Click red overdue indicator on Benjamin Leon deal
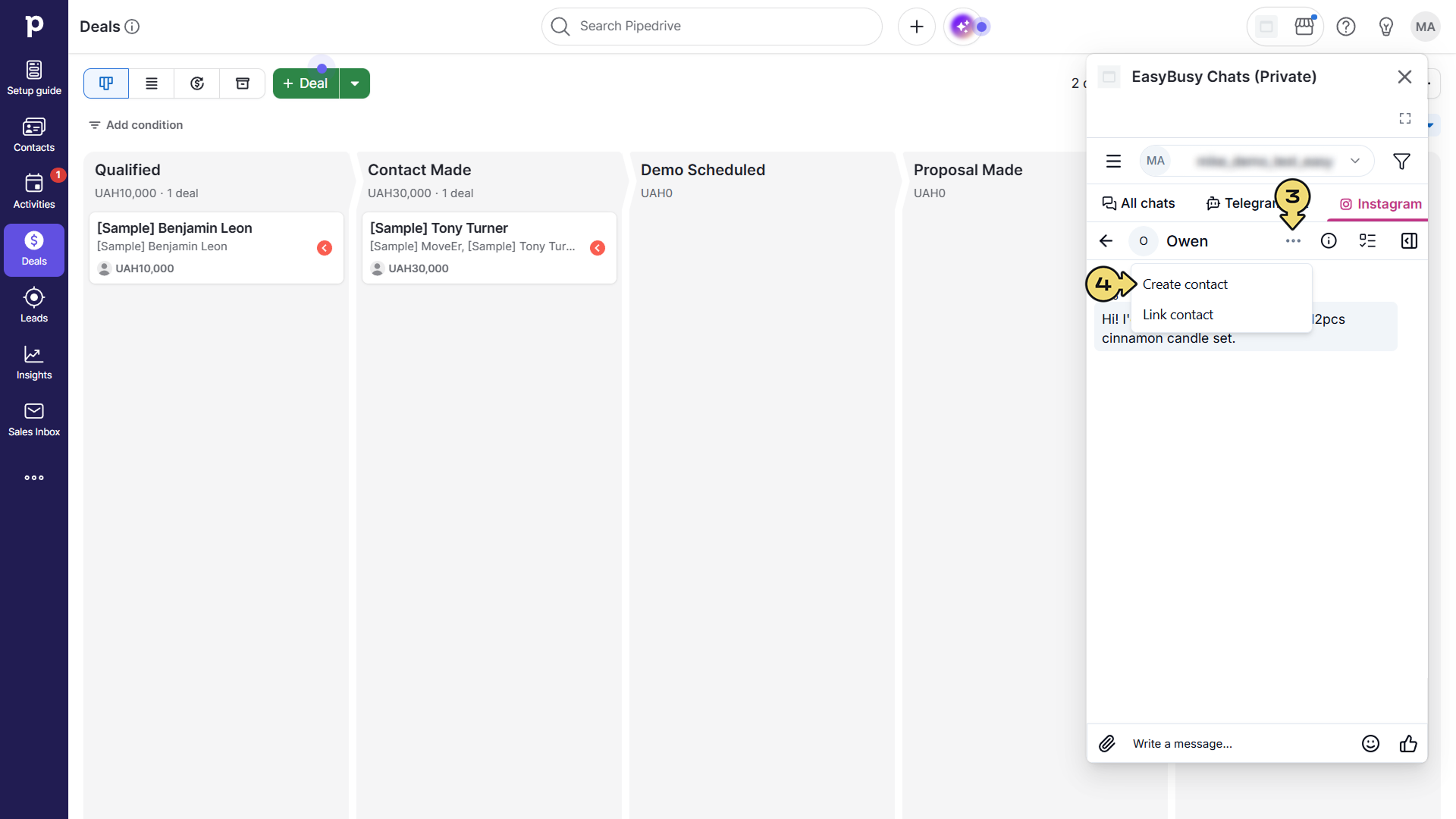The width and height of the screenshot is (1456, 819). point(325,248)
